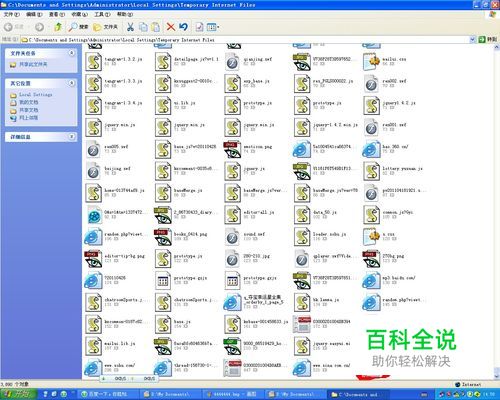
Task: Switch to the 画图 Paint taskbar window
Action: (235, 394)
